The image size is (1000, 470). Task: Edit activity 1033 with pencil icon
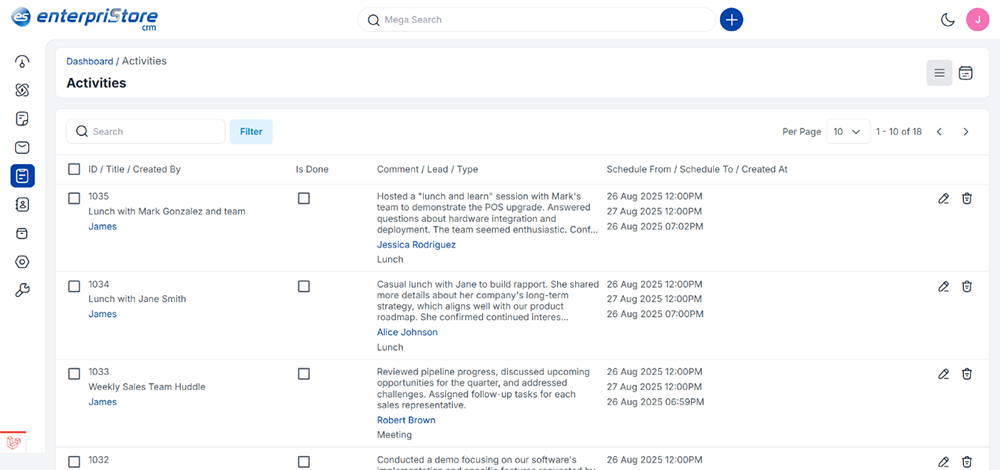coord(943,374)
